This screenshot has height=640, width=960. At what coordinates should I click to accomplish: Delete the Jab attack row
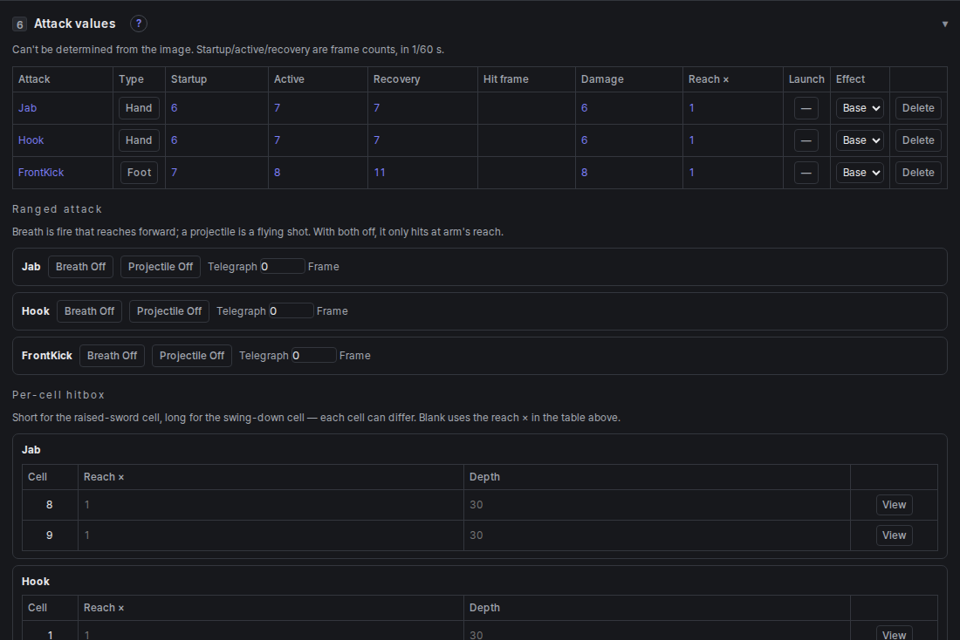coord(918,108)
